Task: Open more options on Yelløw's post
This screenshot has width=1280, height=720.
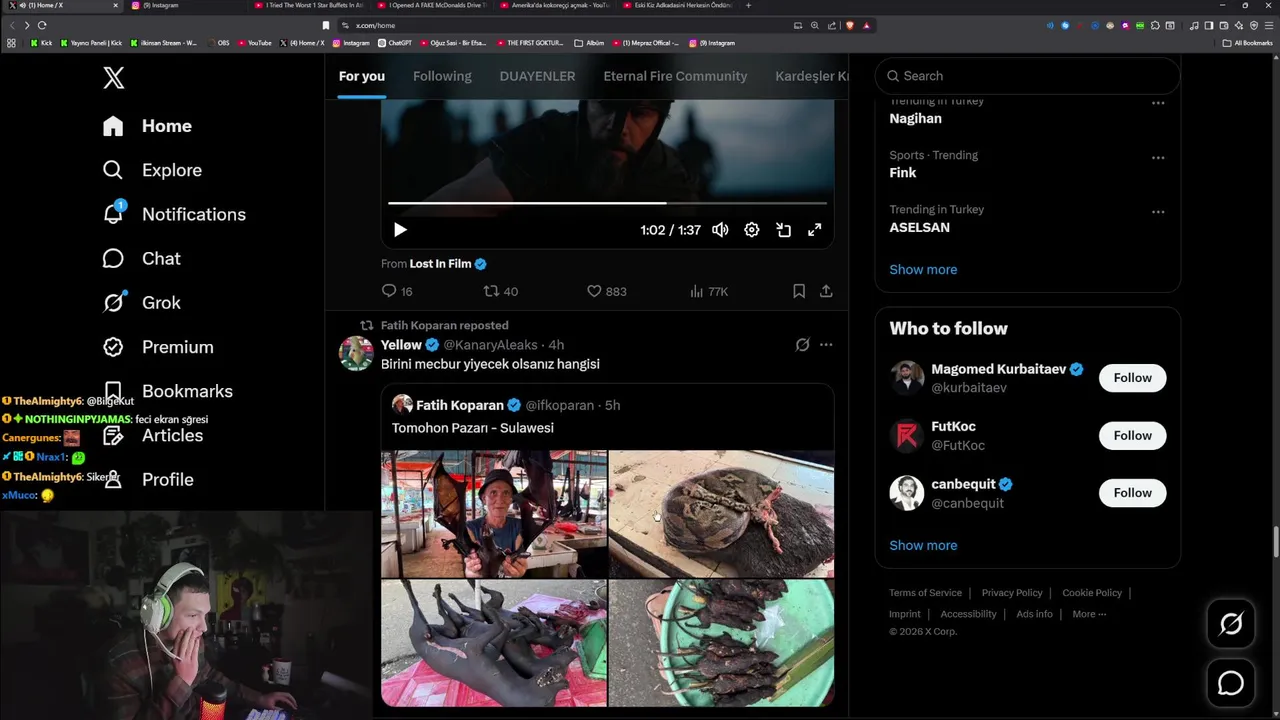Action: [x=826, y=345]
